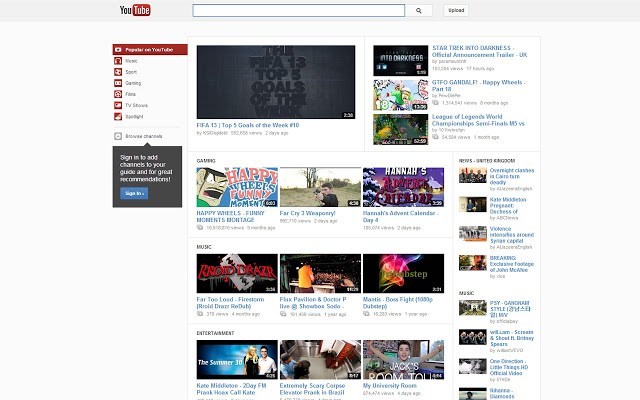
Task: Click the Browse channels link
Action: pyautogui.click(x=144, y=136)
